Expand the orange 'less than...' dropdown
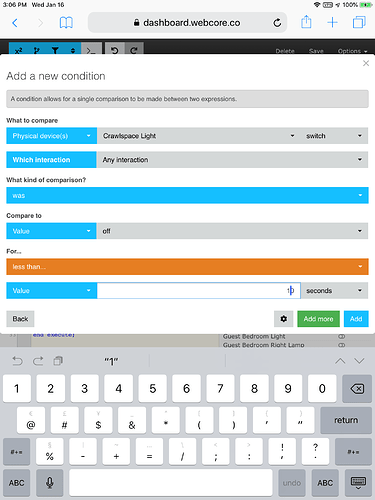The image size is (375, 500). pyautogui.click(x=187, y=267)
